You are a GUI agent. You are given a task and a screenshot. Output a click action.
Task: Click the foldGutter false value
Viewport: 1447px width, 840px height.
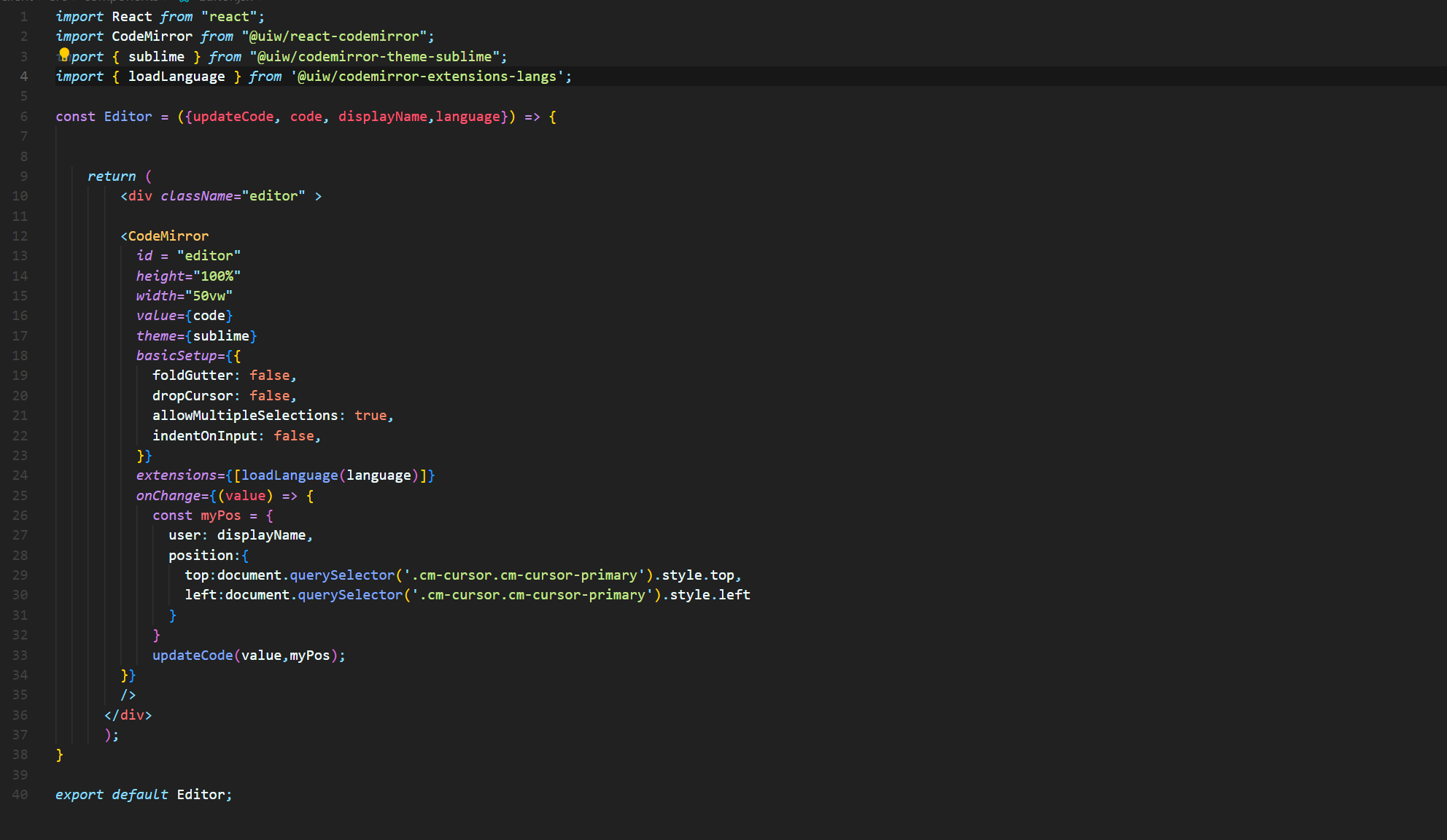pyautogui.click(x=269, y=376)
